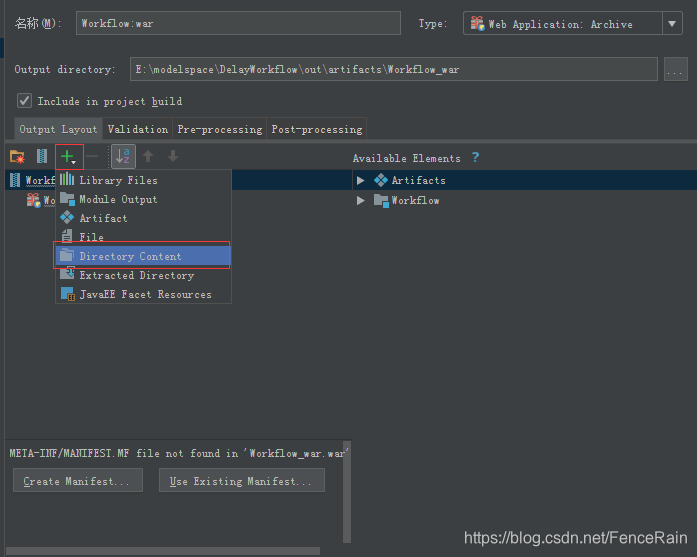Click the blue help question mark icon
The width and height of the screenshot is (697, 557).
475,157
